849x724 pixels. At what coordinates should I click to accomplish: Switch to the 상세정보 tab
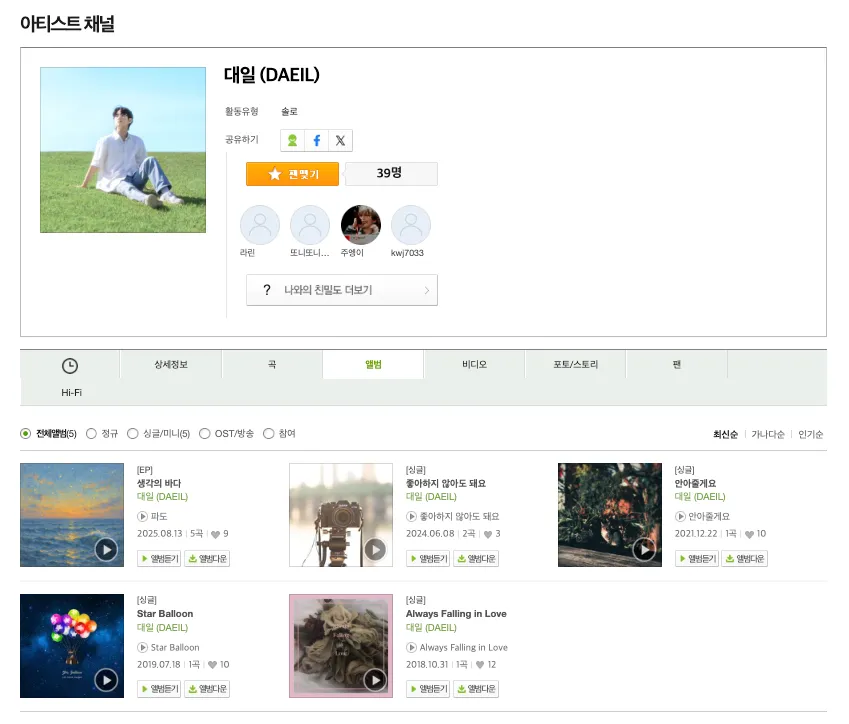pos(171,365)
